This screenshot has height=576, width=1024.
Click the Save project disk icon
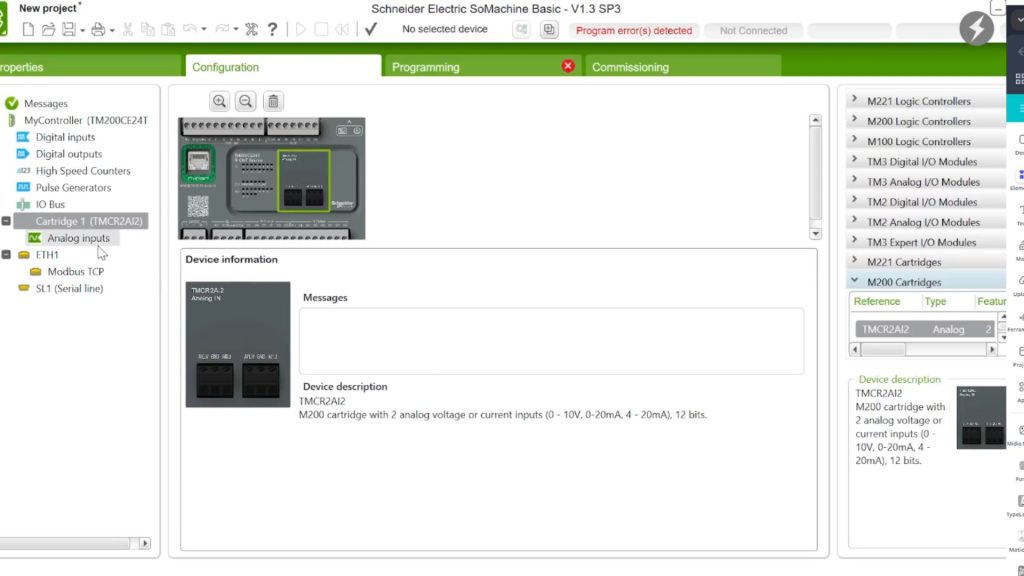(x=68, y=30)
